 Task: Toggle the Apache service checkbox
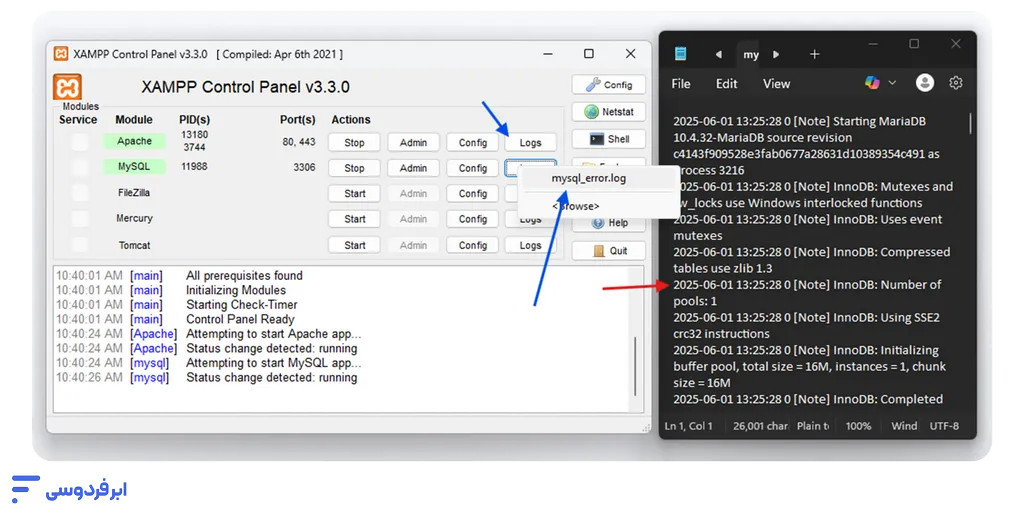[x=80, y=142]
